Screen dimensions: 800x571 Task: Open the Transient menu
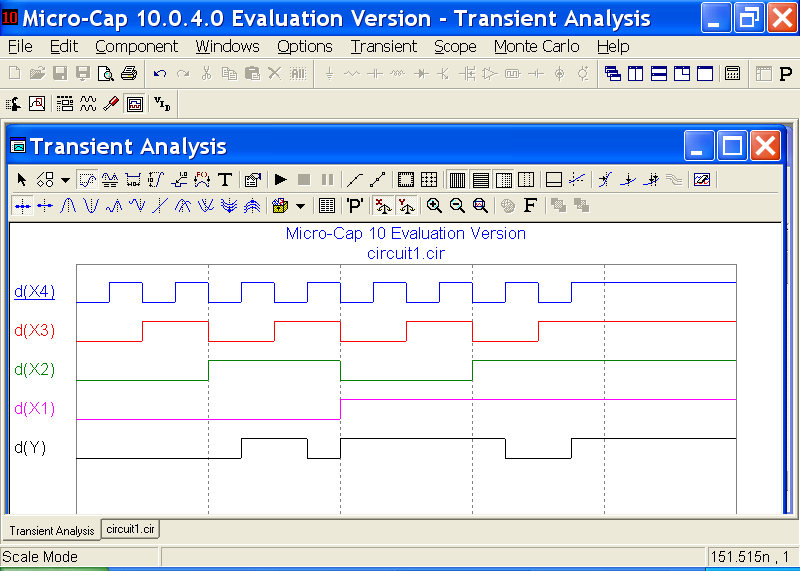tap(384, 46)
